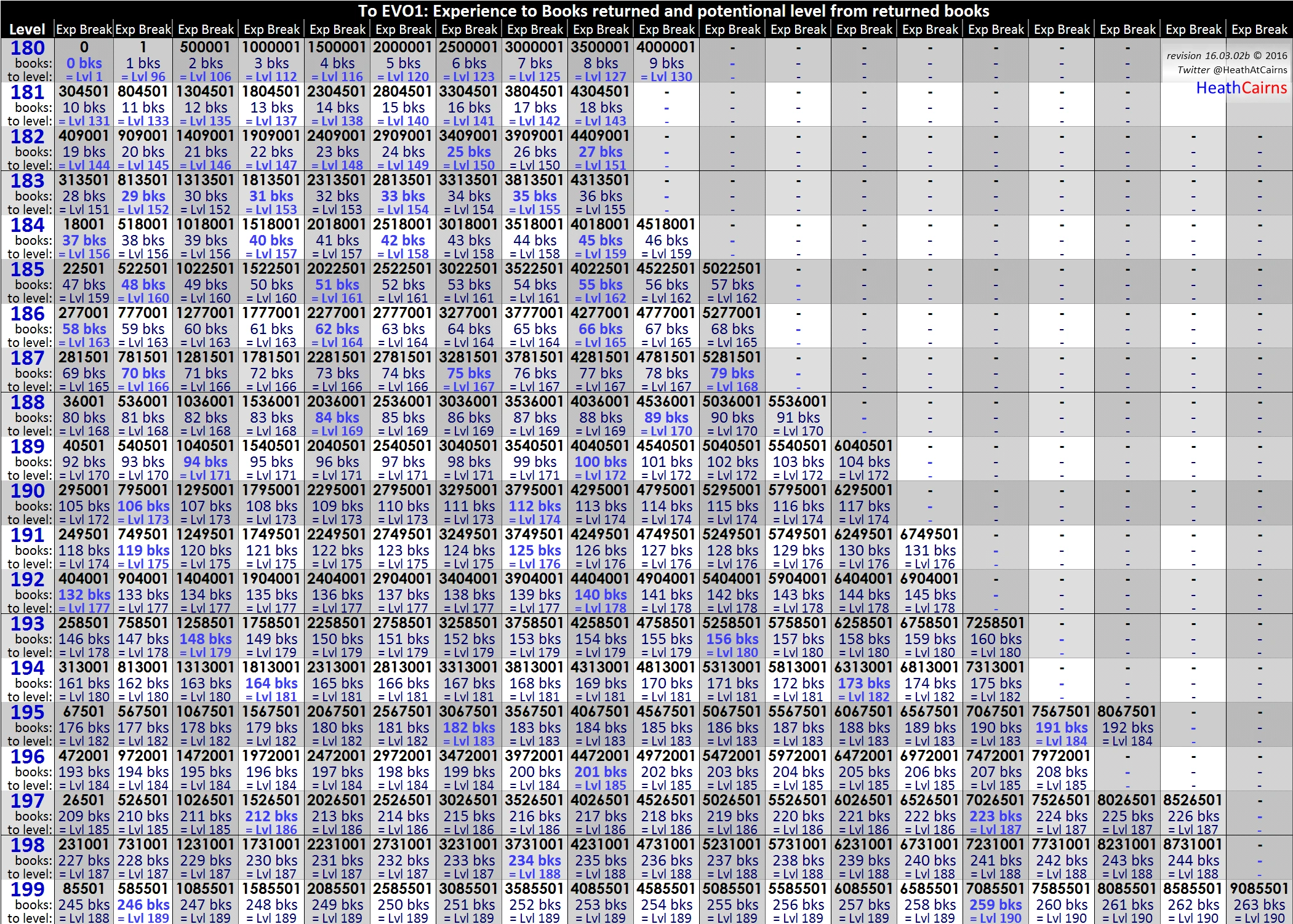The image size is (1293, 924).
Task: Select the level 185 row label
Action: click(27, 269)
